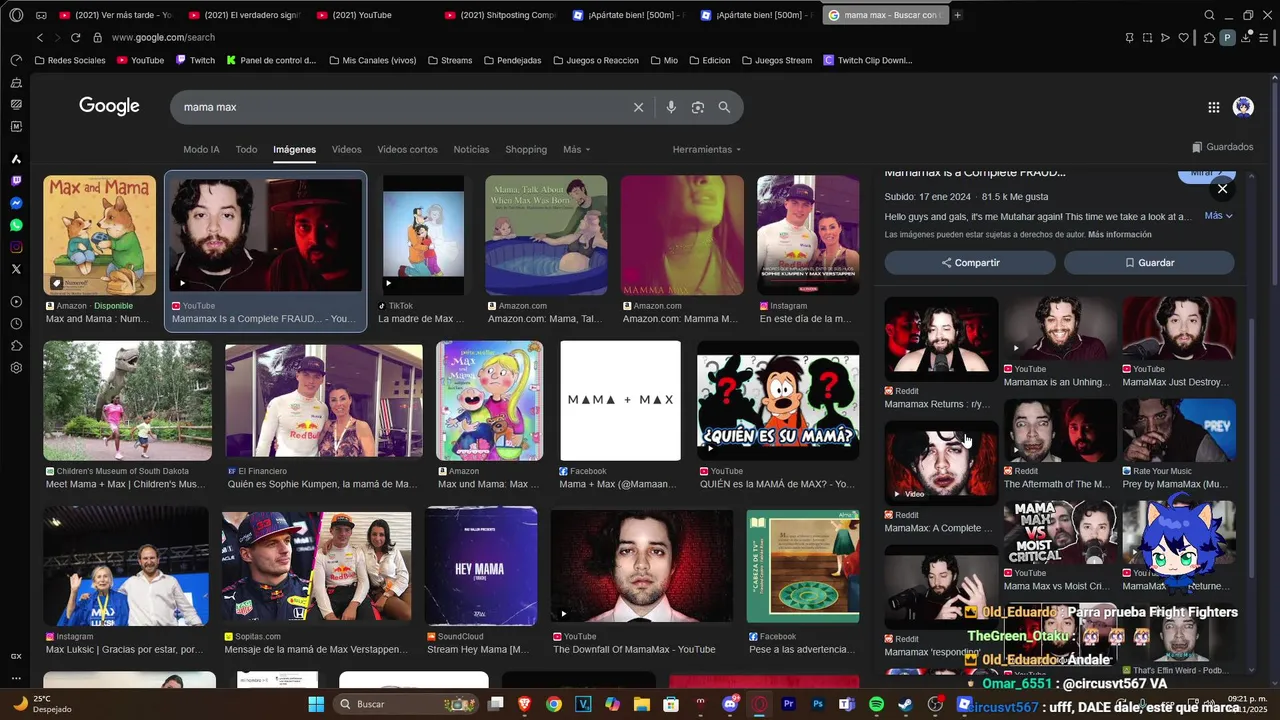Open Google Lens image search icon
The height and width of the screenshot is (720, 1280).
pos(698,107)
